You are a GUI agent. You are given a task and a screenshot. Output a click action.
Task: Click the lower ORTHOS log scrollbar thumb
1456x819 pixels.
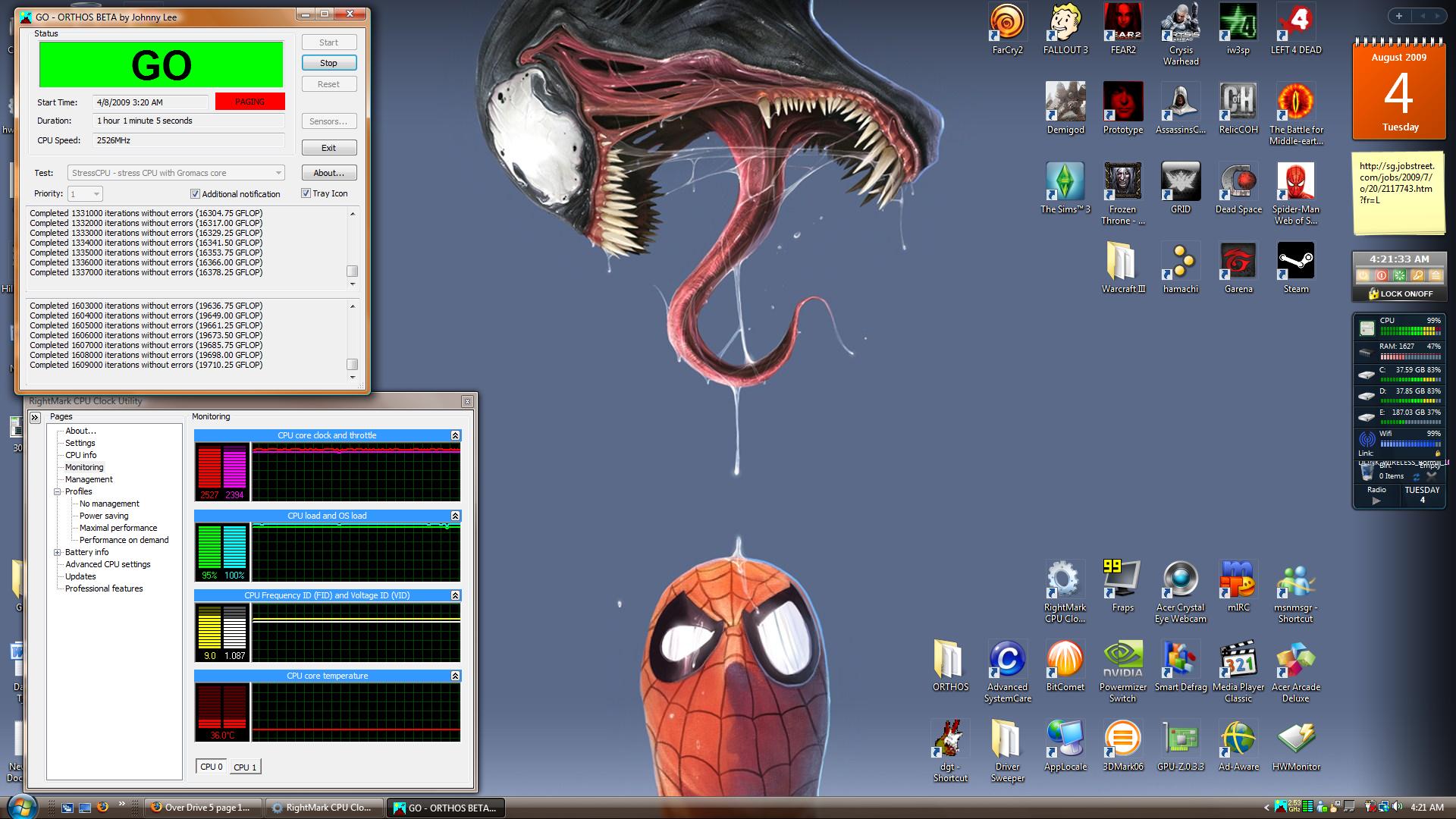pos(352,363)
